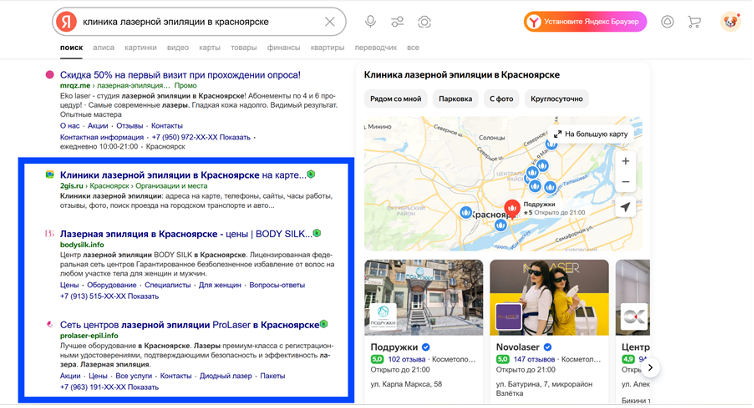Screen dimensions: 754x408
Task: Open Alice assistant icon in header
Action: click(667, 22)
